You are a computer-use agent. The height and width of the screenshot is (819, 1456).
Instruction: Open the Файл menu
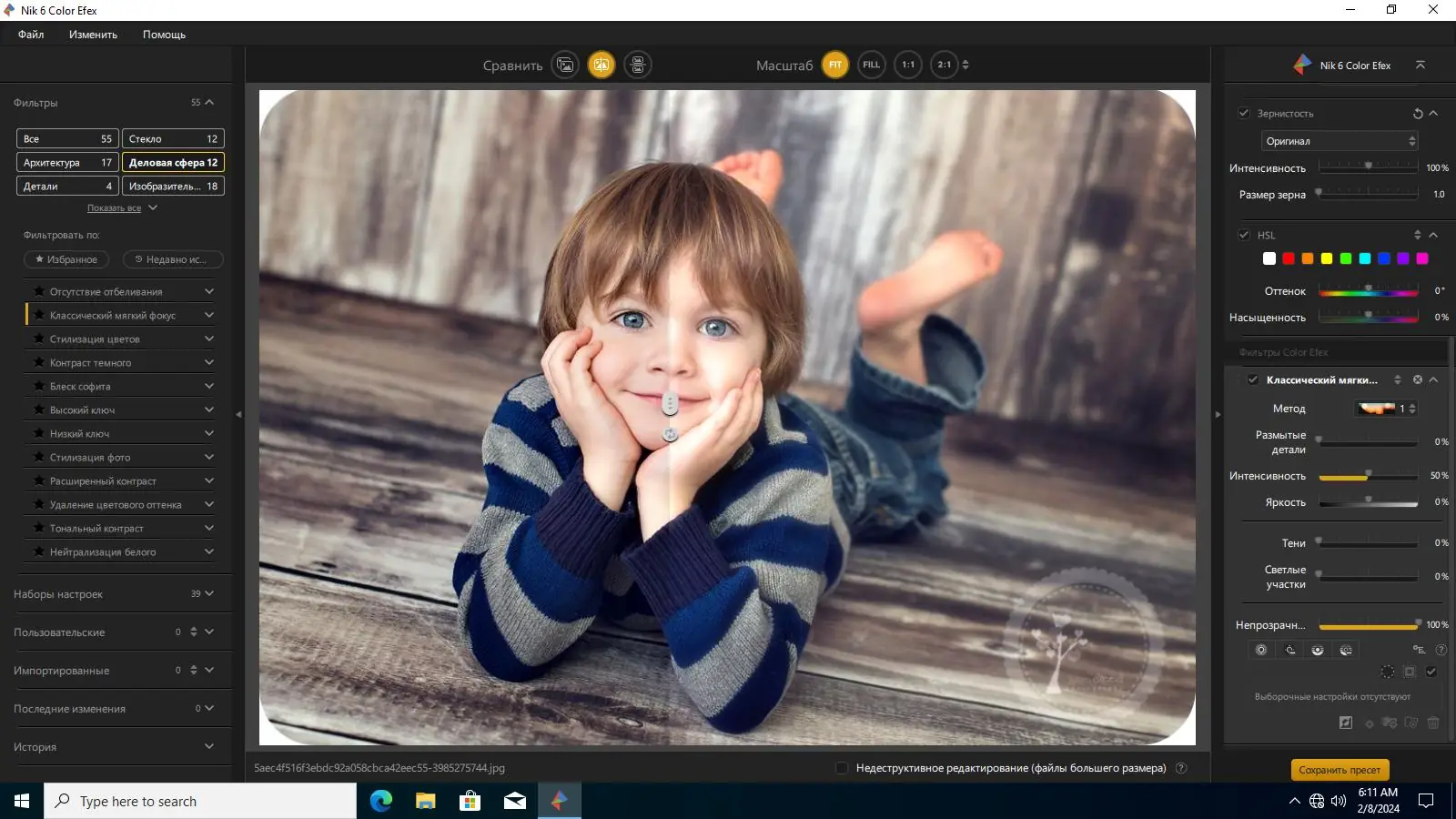pos(31,35)
